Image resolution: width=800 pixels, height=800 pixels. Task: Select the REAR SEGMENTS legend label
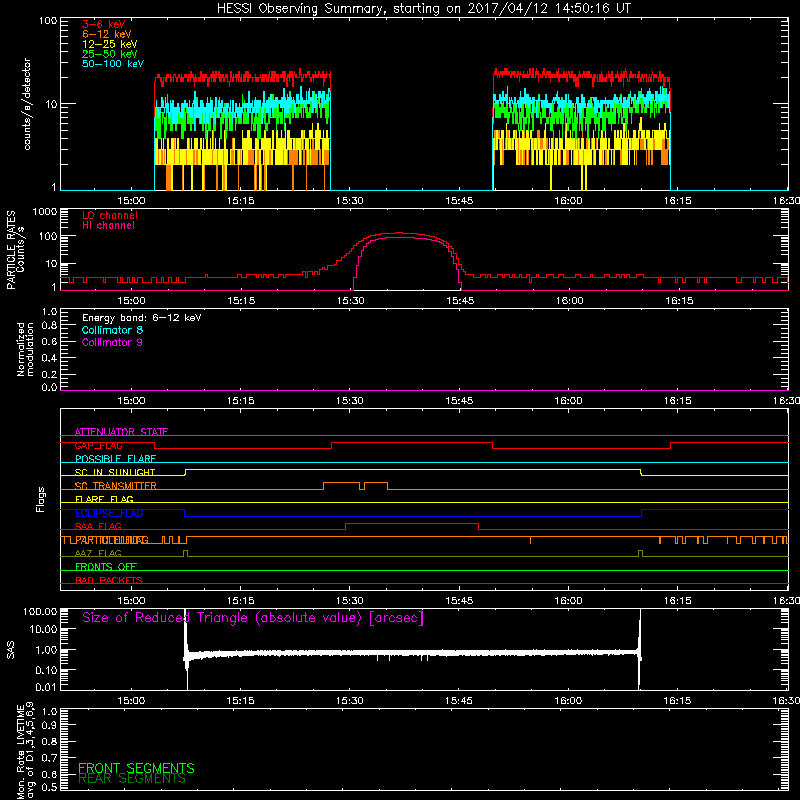[132, 779]
